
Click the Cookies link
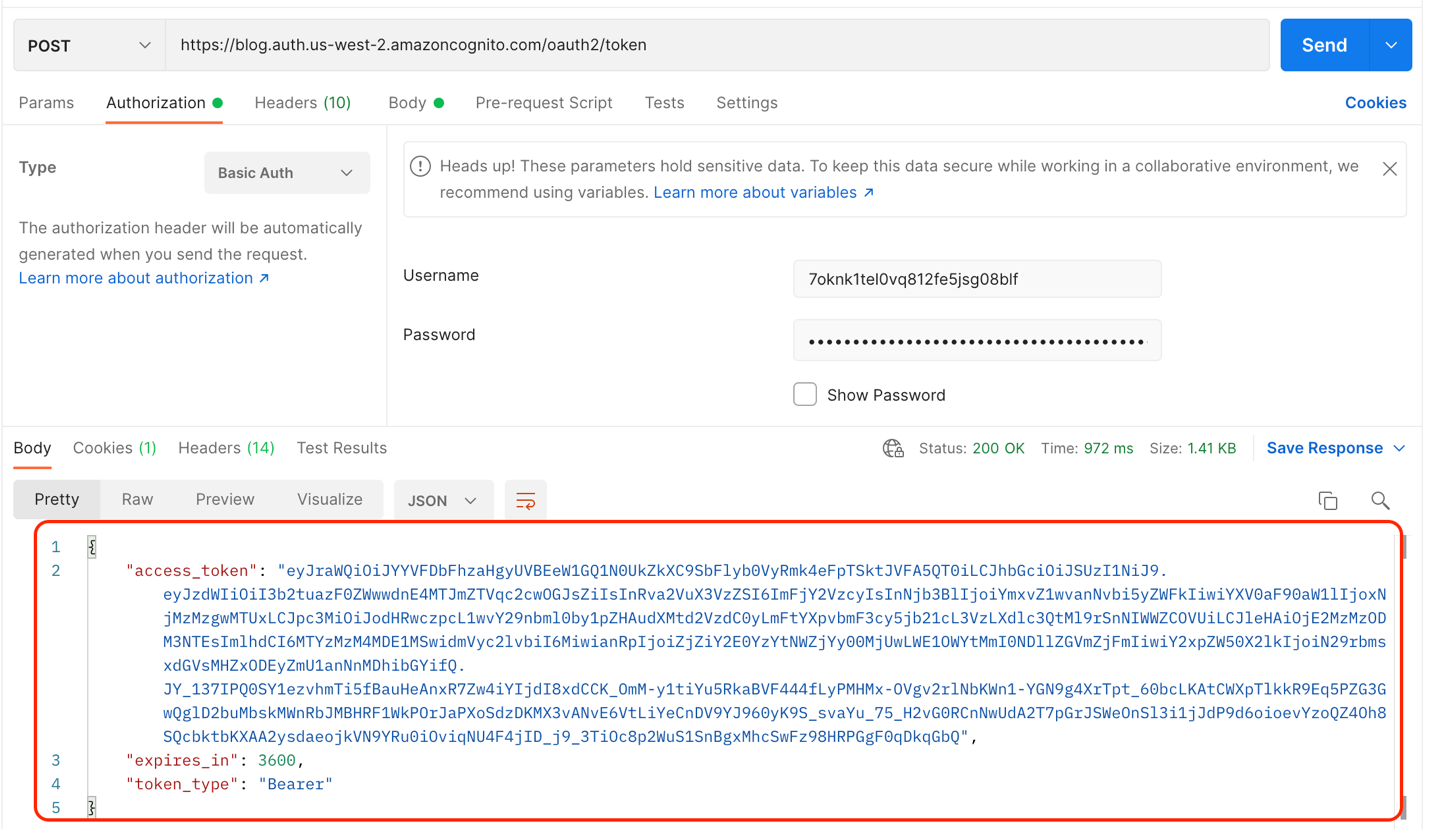click(x=1375, y=103)
